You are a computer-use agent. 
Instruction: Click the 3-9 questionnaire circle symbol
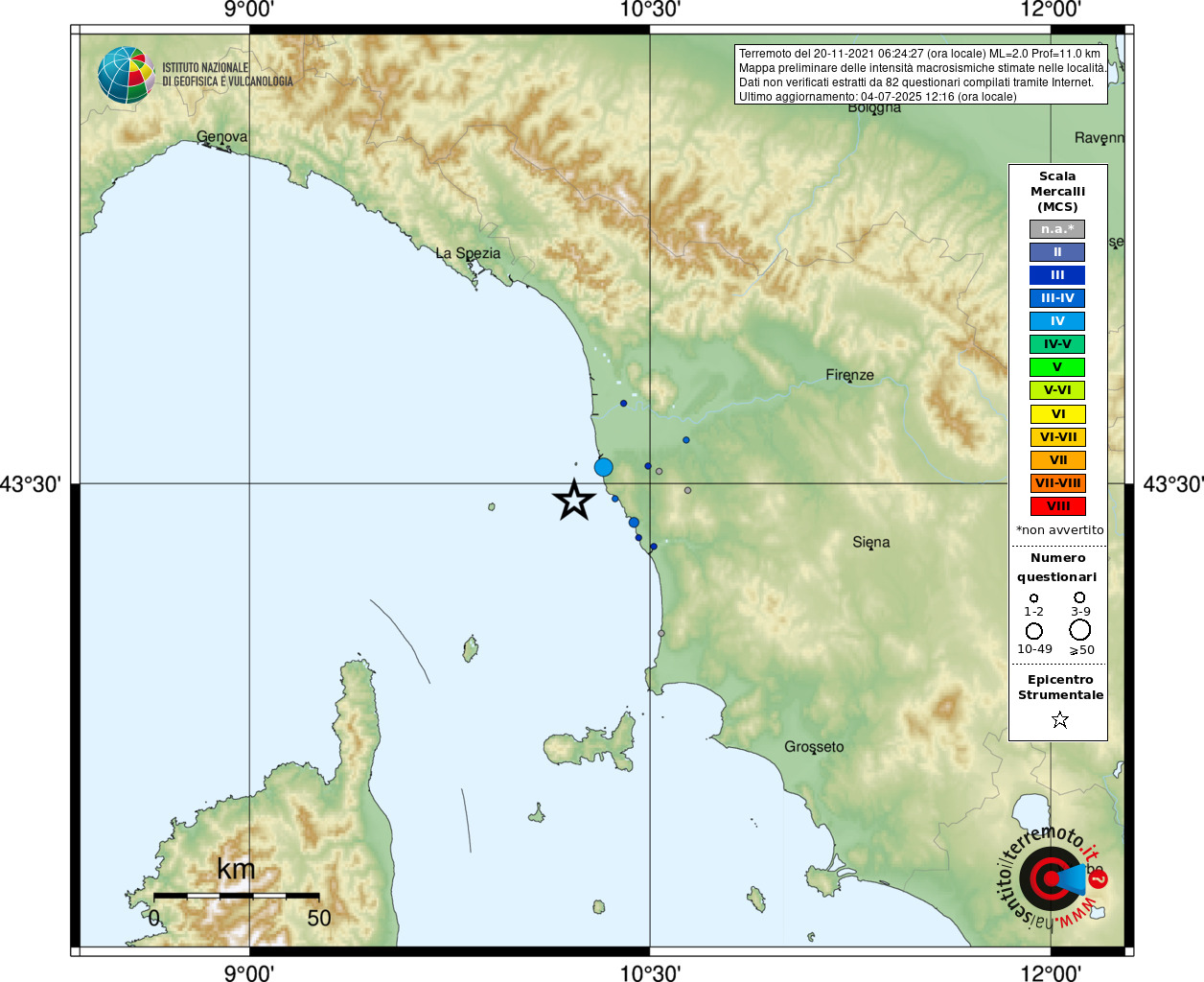(1079, 597)
